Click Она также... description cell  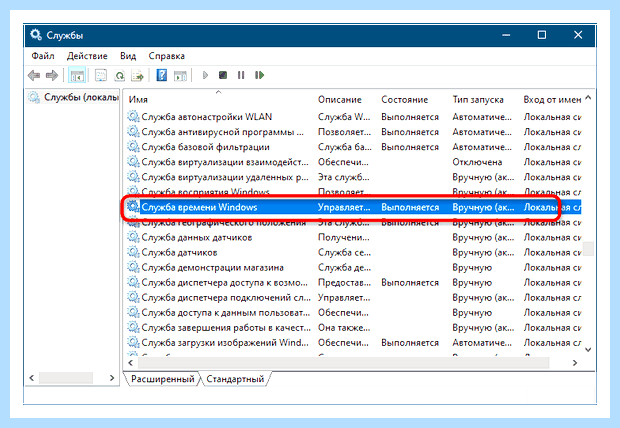tap(344, 327)
